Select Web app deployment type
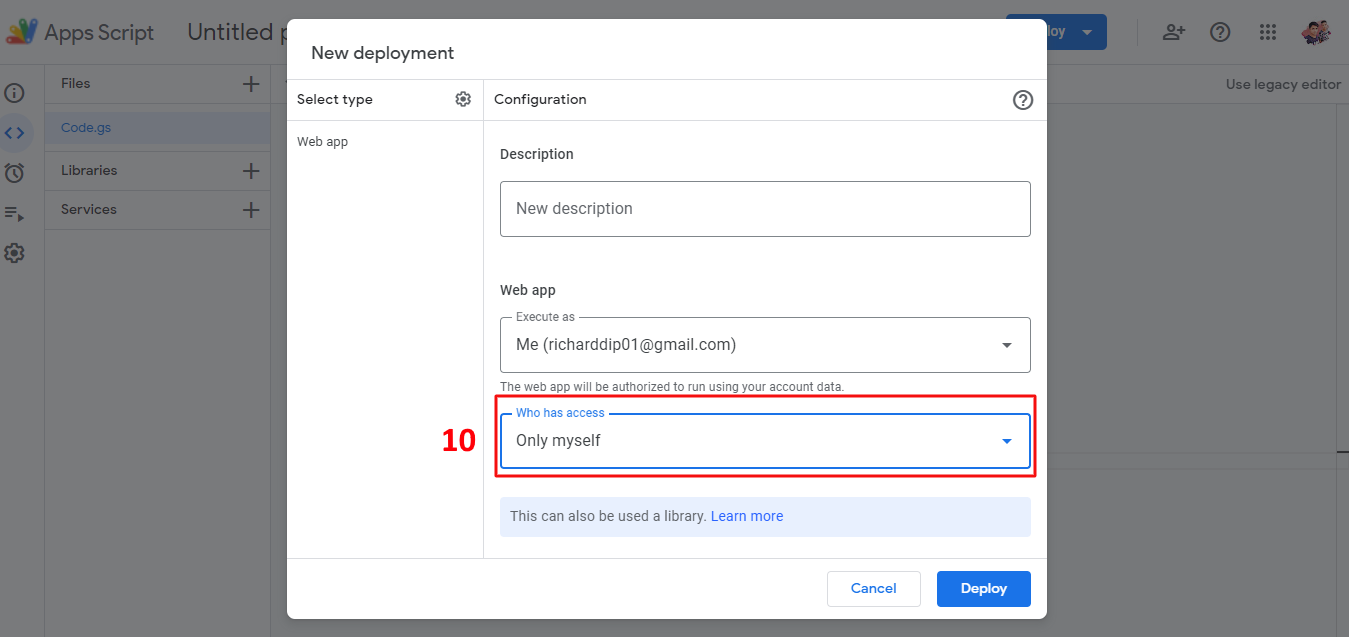The image size is (1349, 637). tap(323, 142)
